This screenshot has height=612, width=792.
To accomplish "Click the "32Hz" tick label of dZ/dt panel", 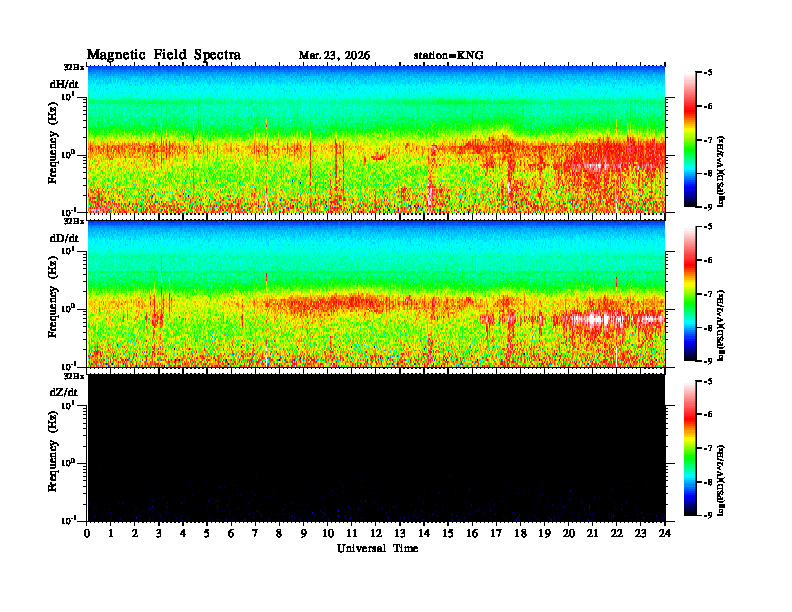I will click(x=74, y=376).
